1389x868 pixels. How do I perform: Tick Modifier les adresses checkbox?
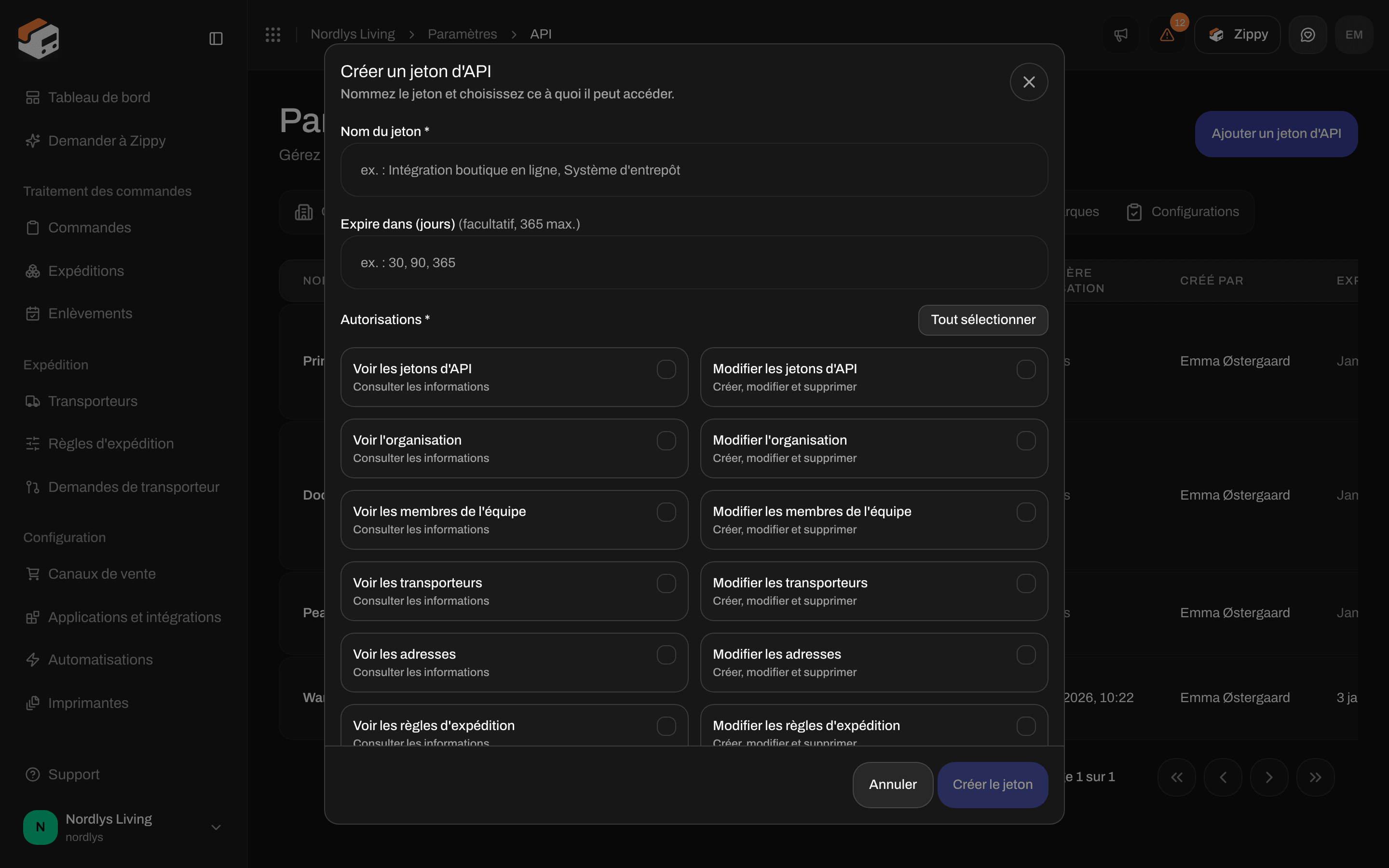coord(1026,655)
